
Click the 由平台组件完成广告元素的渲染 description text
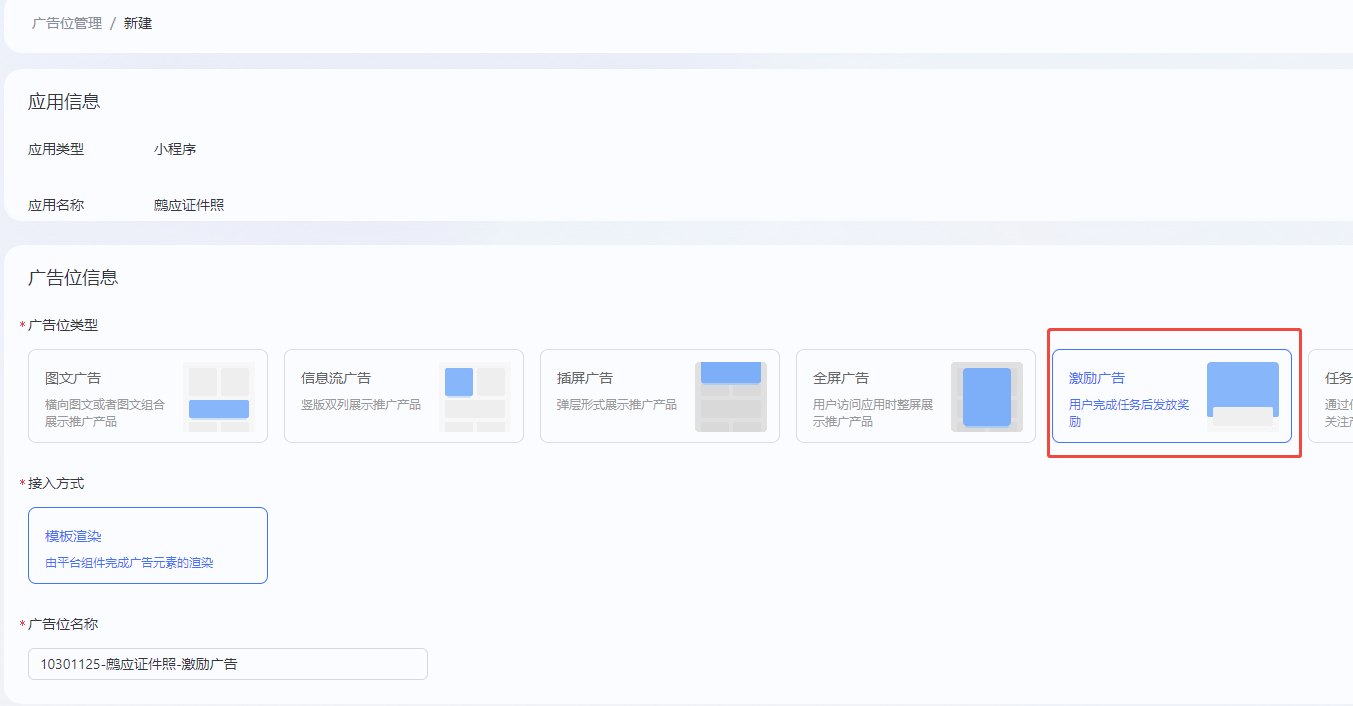(x=129, y=563)
